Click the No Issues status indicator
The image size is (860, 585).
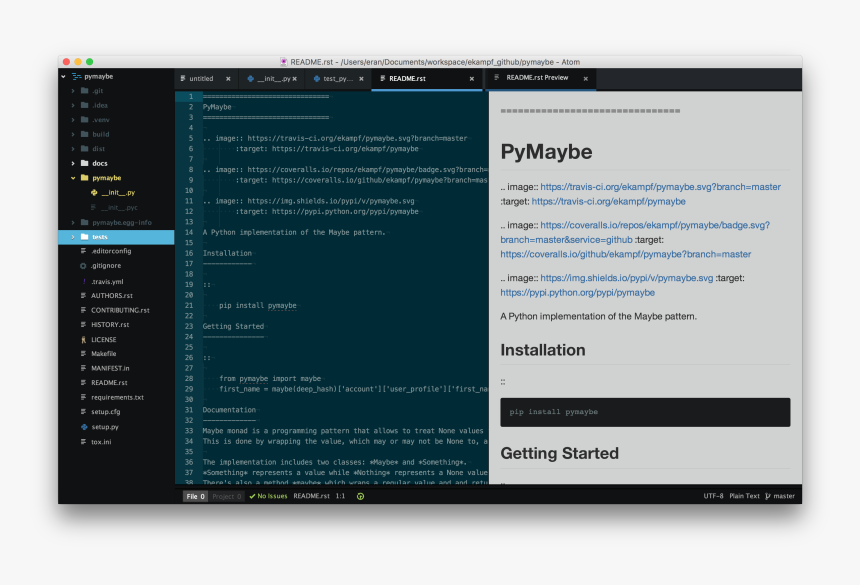268,496
